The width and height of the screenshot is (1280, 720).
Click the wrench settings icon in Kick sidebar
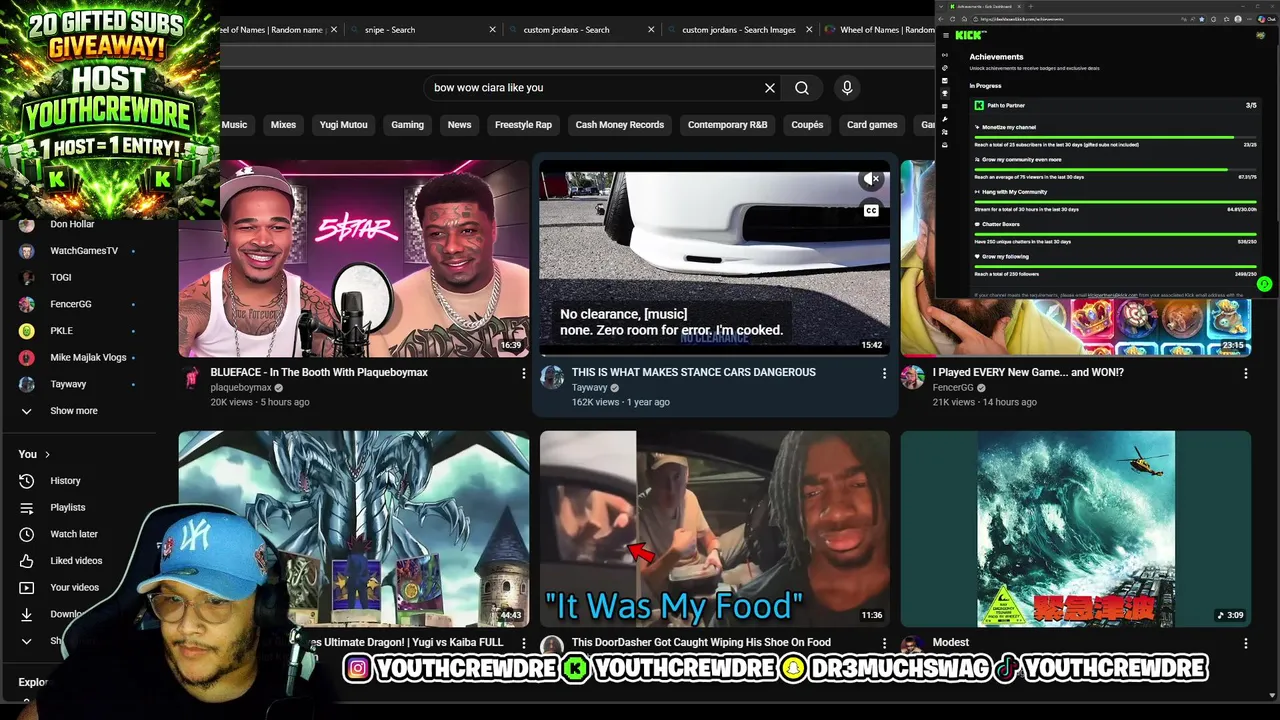(x=945, y=119)
